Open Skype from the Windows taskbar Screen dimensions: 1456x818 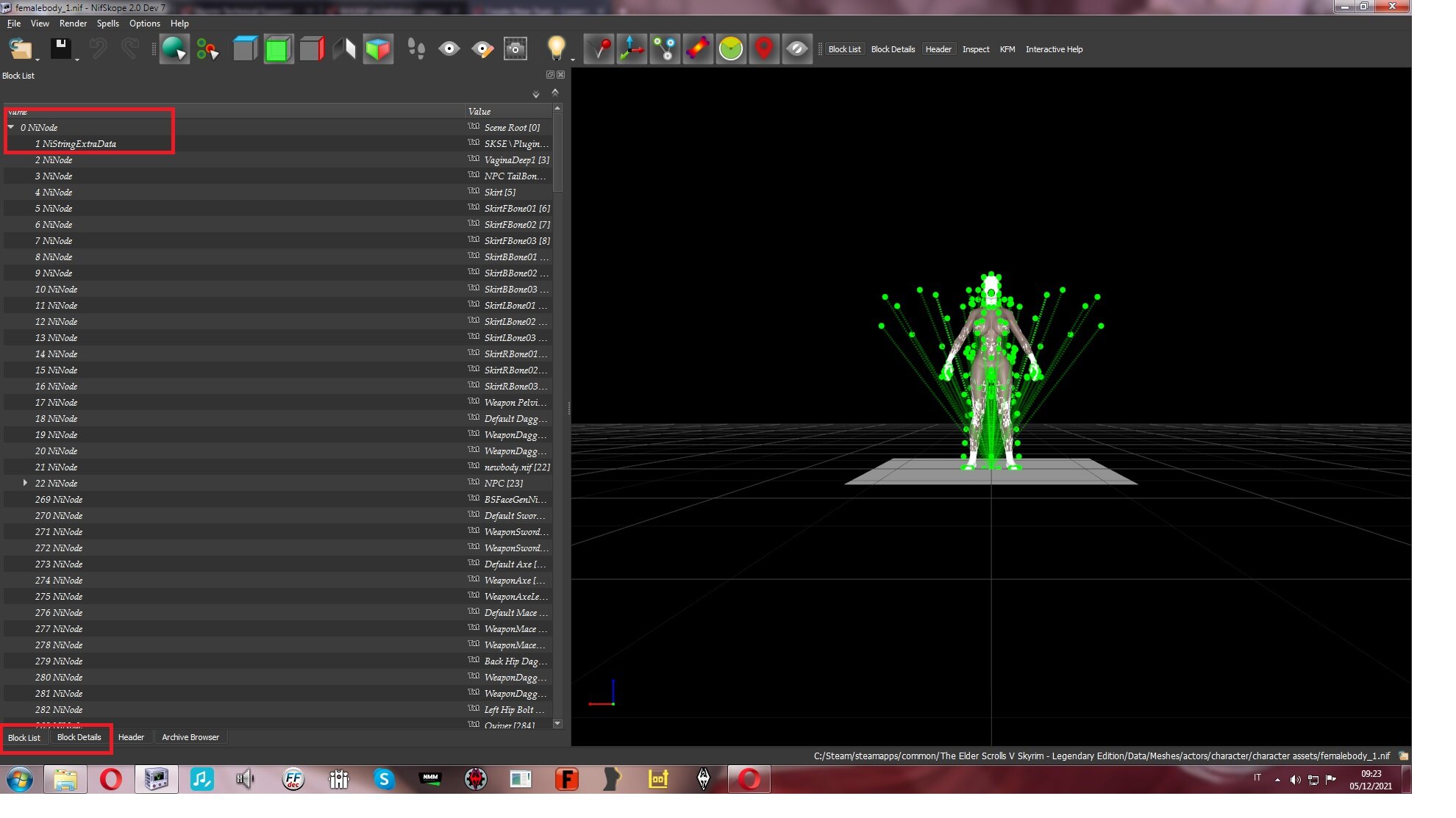point(384,779)
